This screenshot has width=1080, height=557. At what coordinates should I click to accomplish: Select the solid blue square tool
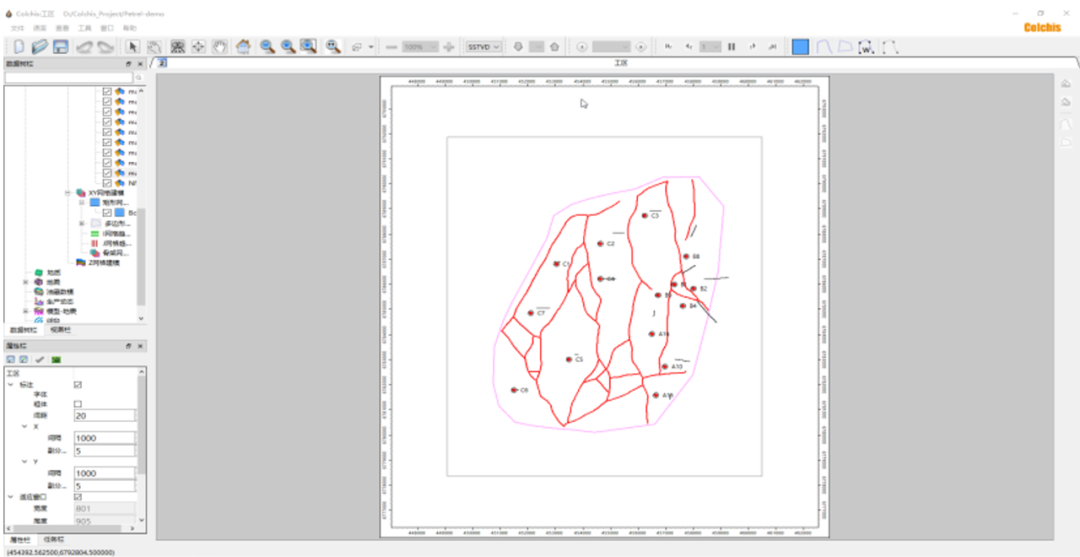(x=800, y=47)
